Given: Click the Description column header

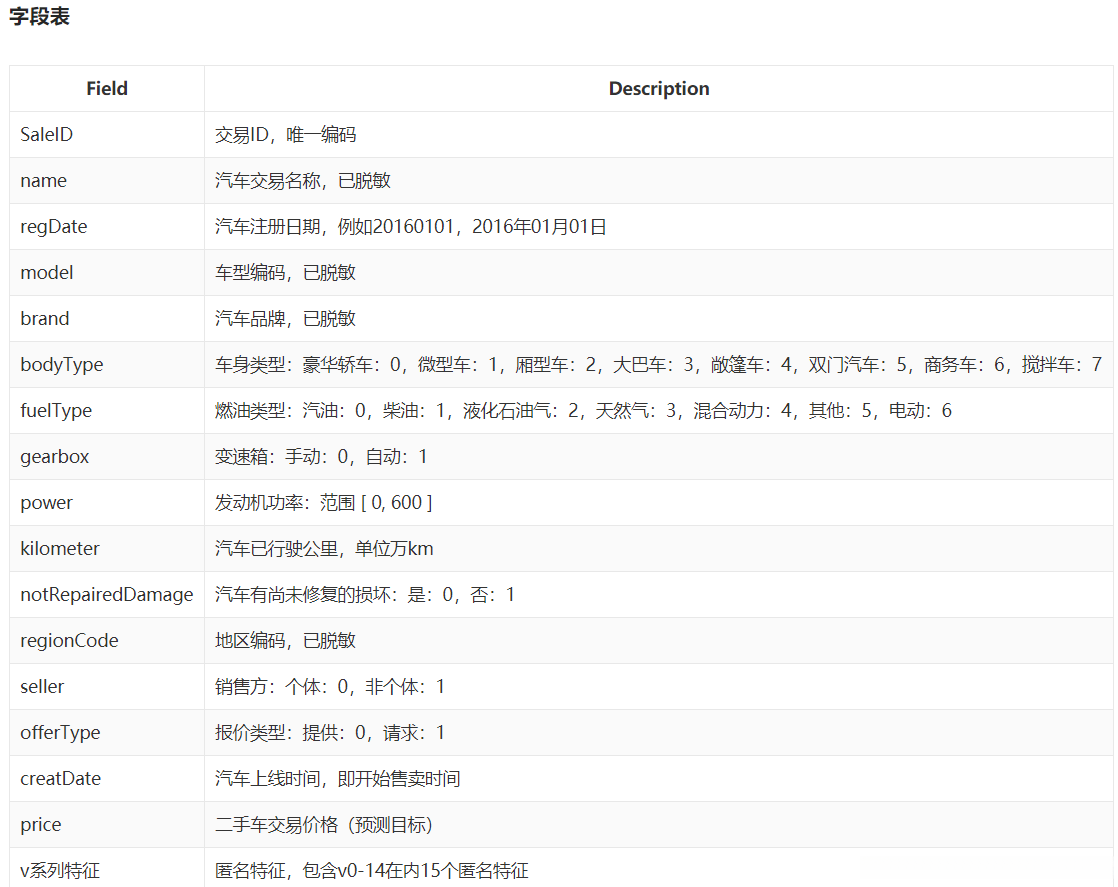Looking at the screenshot, I should tap(659, 88).
